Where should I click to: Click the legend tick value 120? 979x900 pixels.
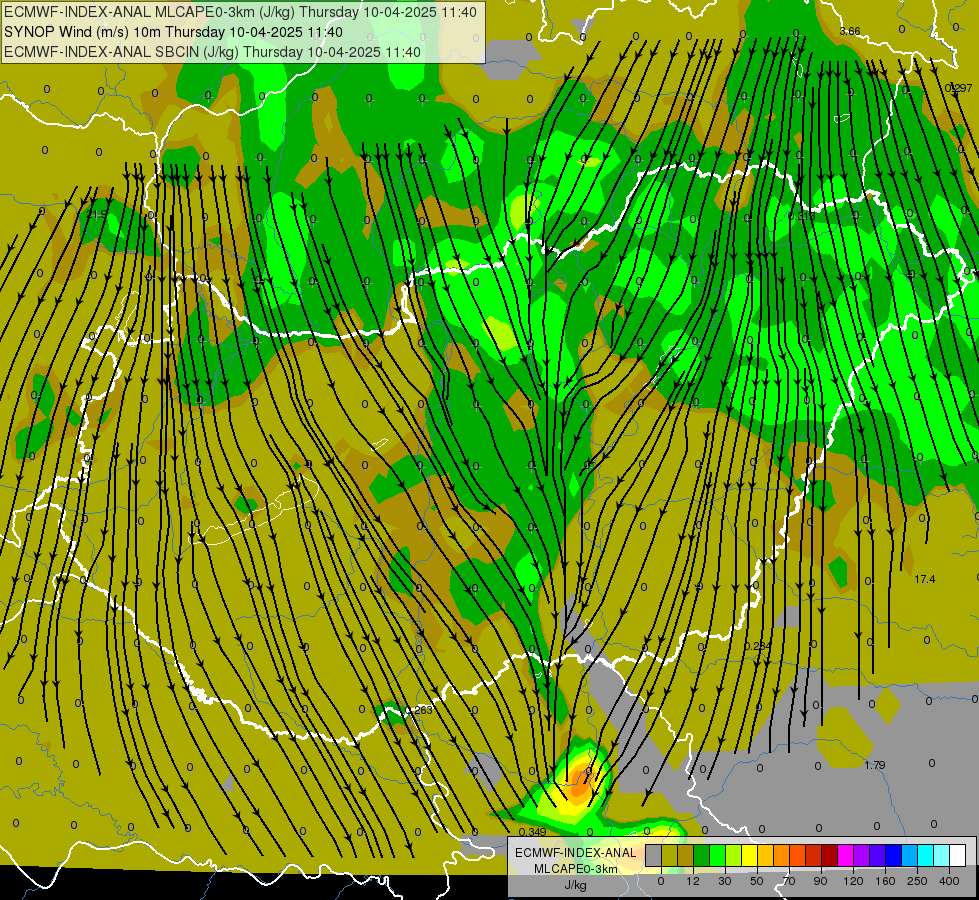coord(853,881)
